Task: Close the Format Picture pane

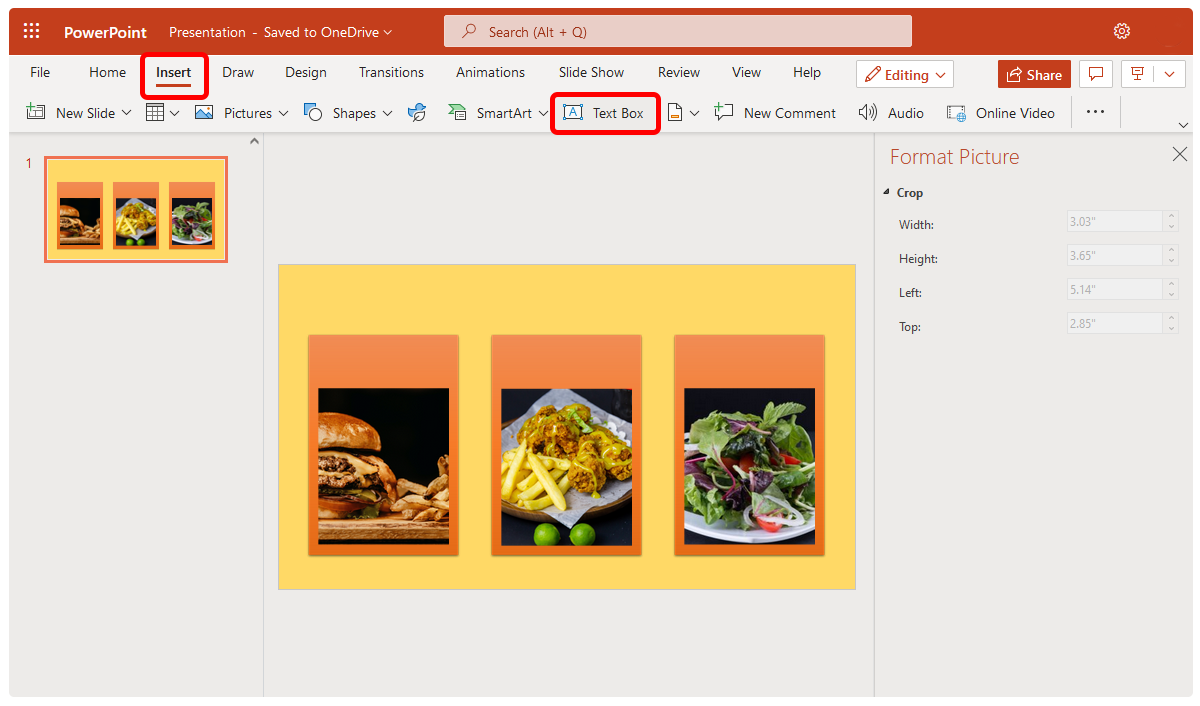Action: (x=1179, y=154)
